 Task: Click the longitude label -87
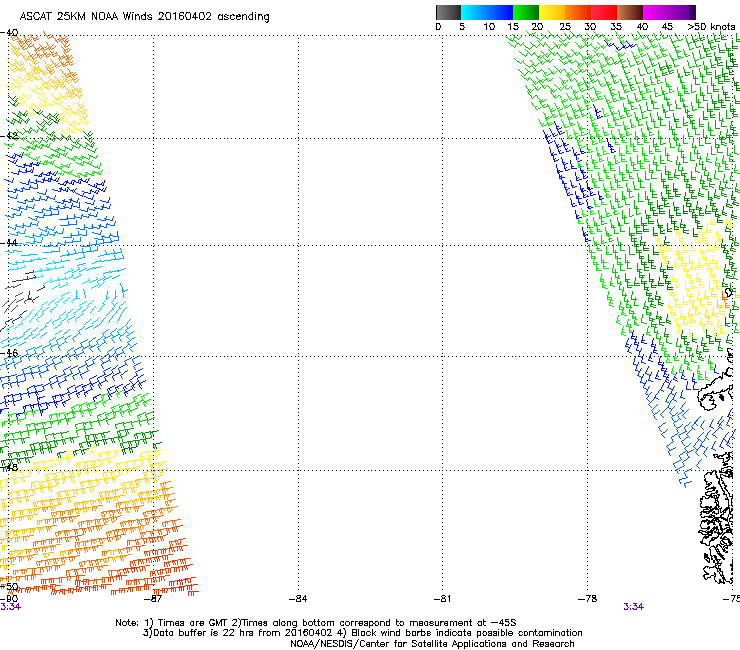[x=153, y=599]
